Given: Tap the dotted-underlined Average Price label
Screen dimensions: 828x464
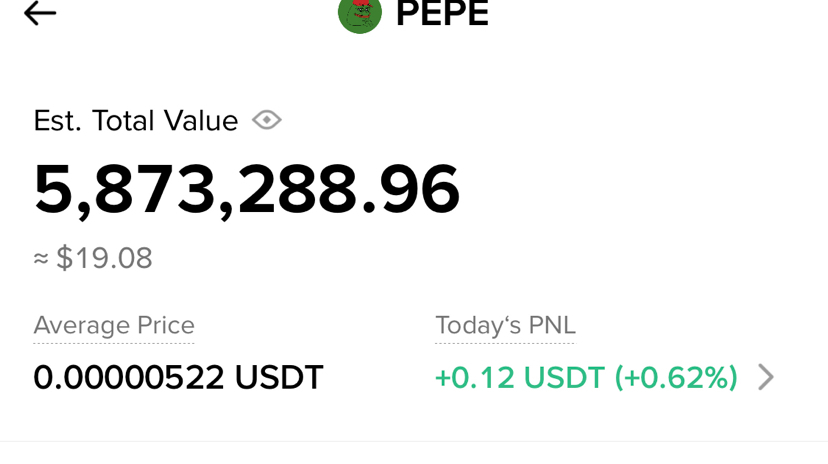Looking at the screenshot, I should (x=114, y=326).
